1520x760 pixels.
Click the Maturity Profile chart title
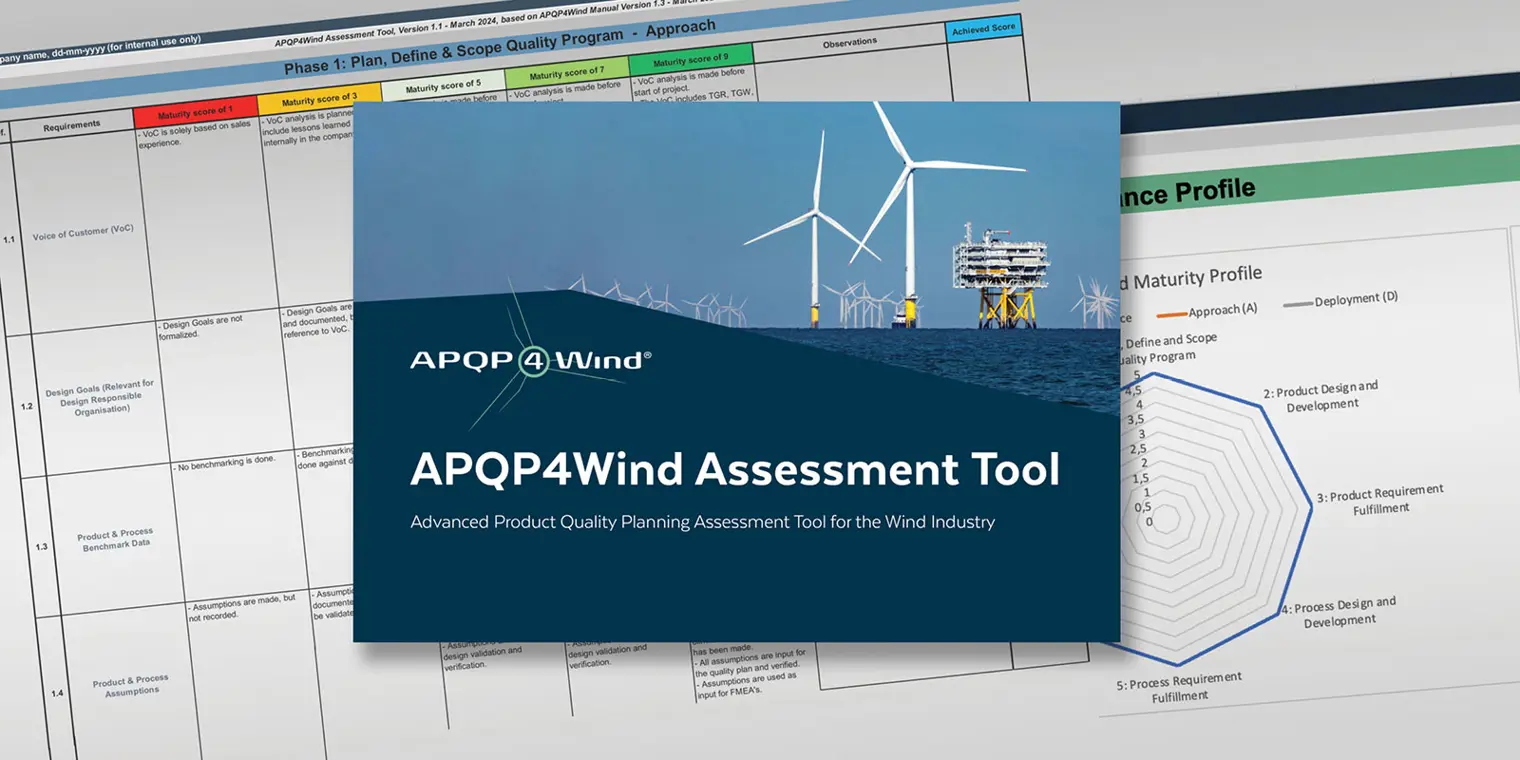1190,274
